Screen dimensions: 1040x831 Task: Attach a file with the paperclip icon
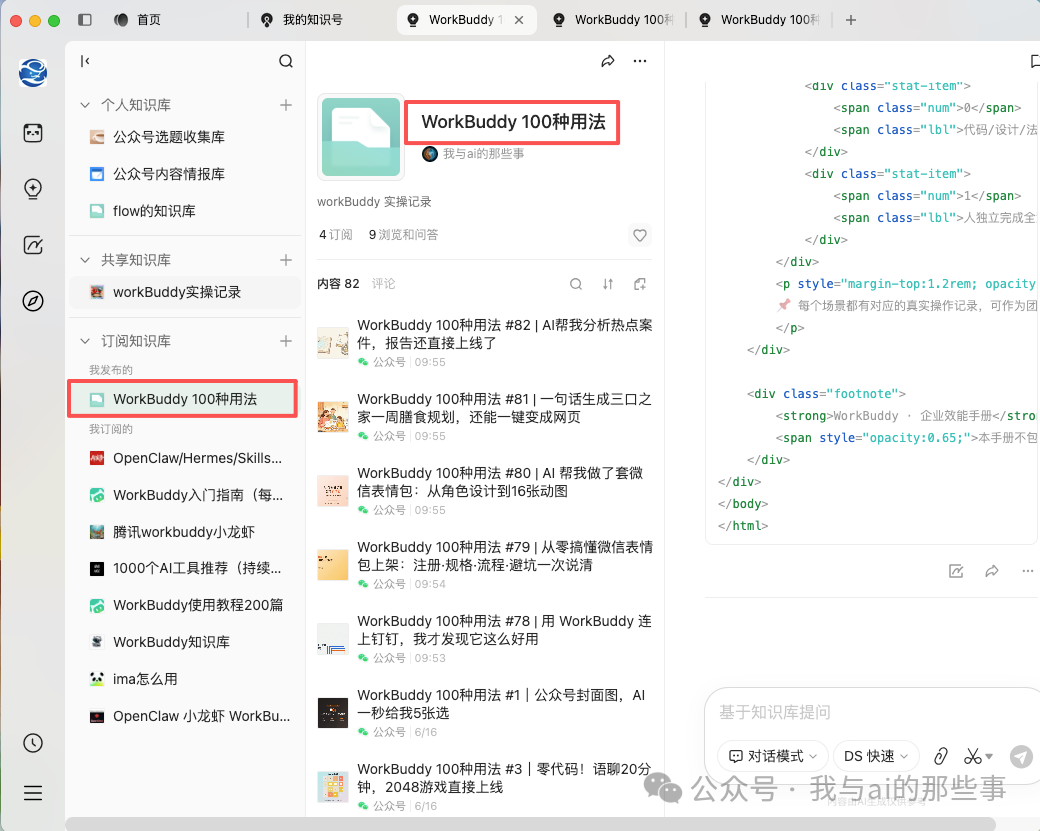pyautogui.click(x=941, y=756)
